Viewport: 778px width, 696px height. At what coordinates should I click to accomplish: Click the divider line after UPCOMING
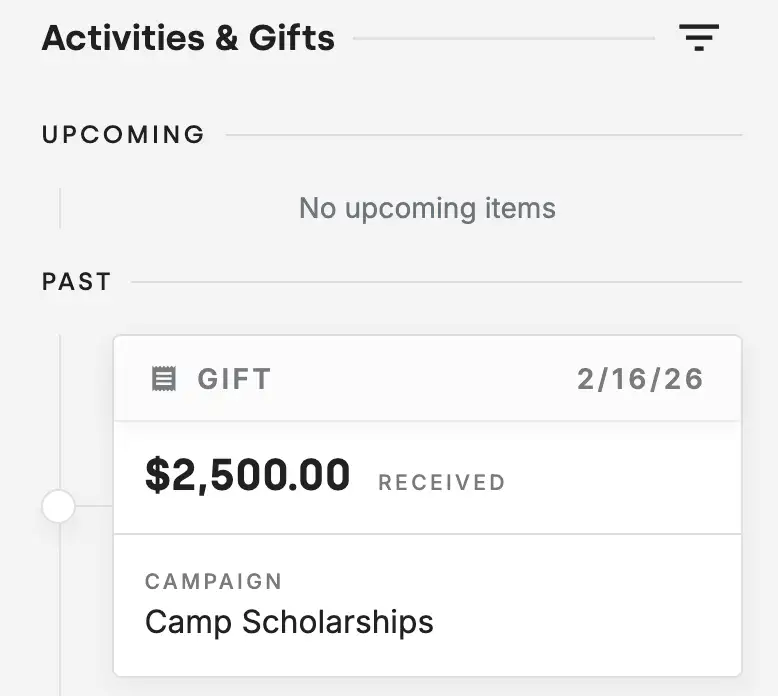(x=484, y=135)
